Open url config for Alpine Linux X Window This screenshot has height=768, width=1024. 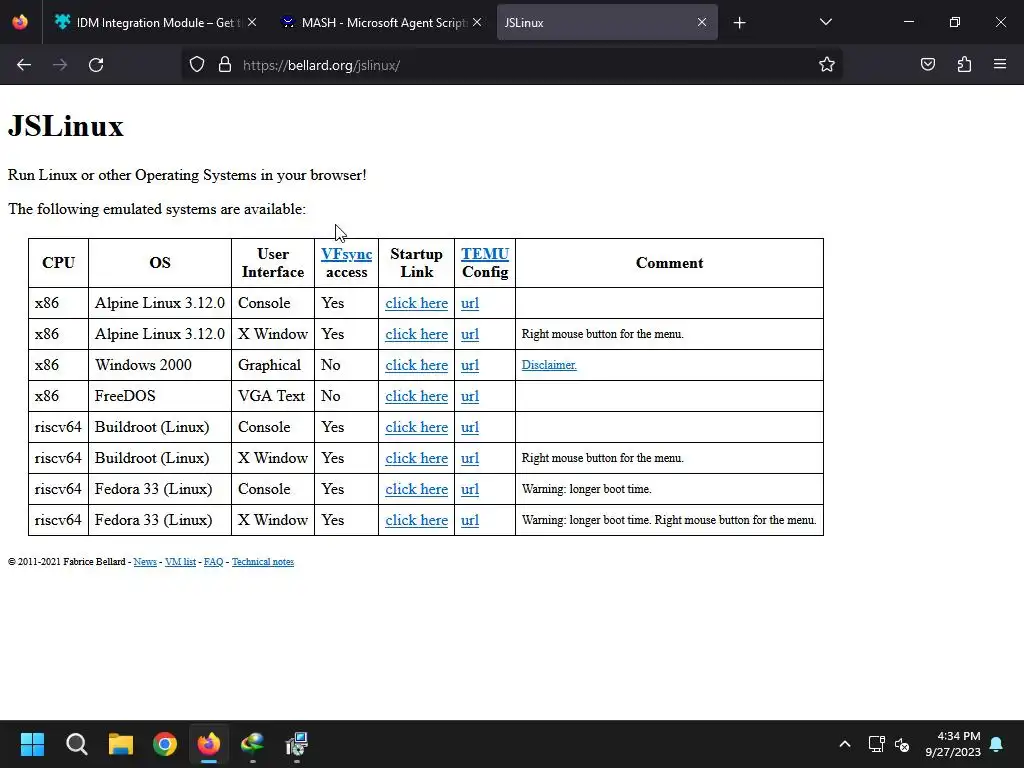pyautogui.click(x=470, y=334)
